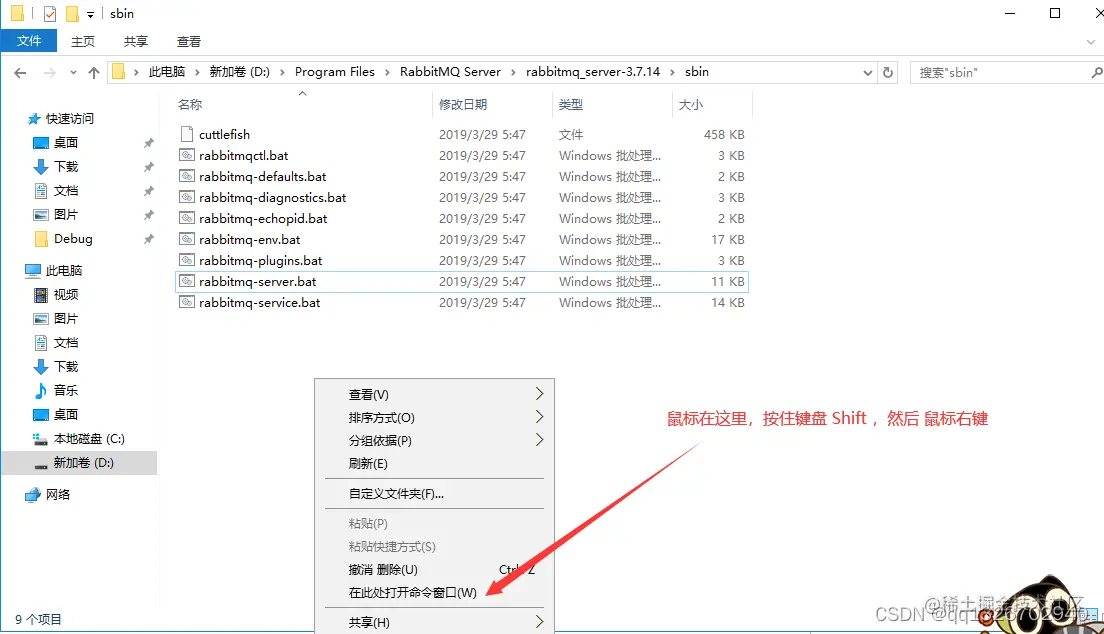Open the 查看 ribbon tab

click(x=188, y=42)
